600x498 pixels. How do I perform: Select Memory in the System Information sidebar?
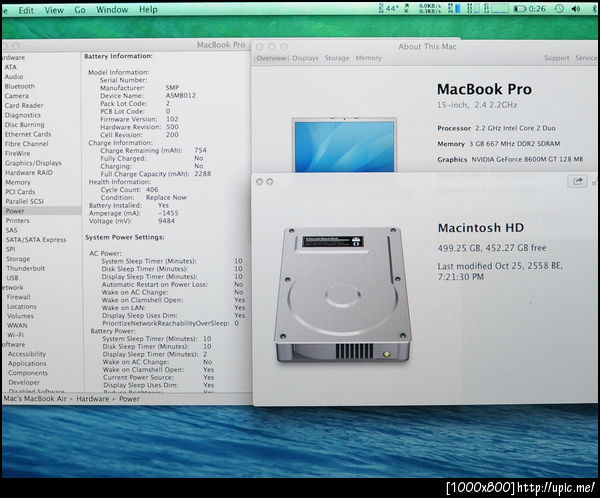tap(18, 182)
